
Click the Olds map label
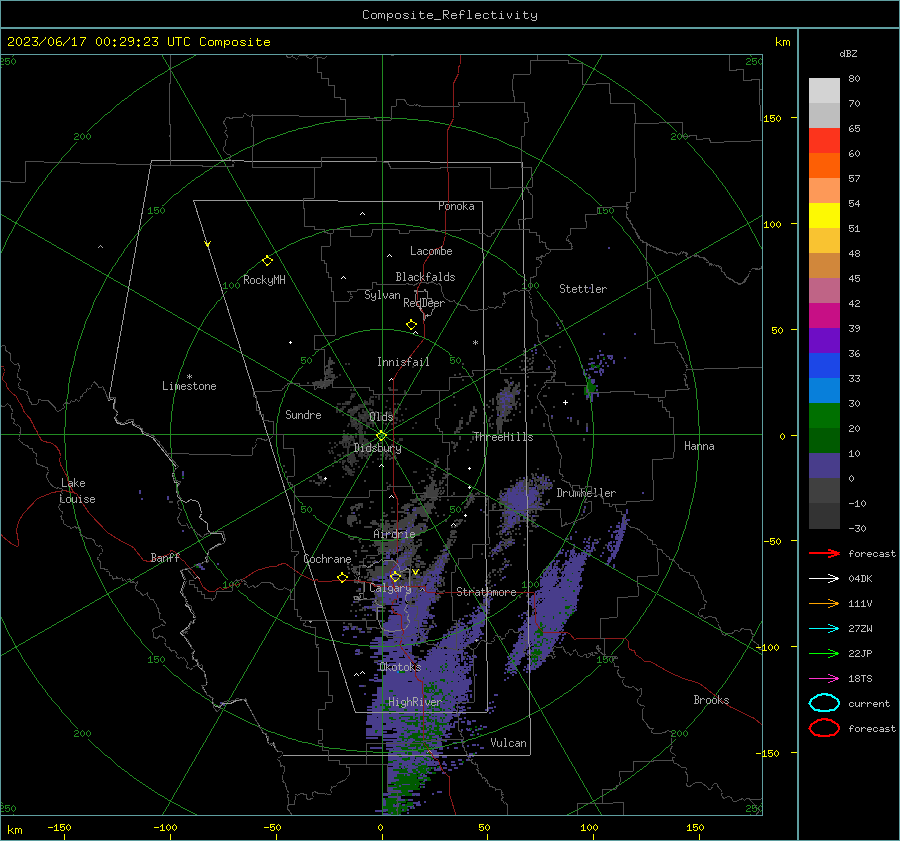click(381, 416)
